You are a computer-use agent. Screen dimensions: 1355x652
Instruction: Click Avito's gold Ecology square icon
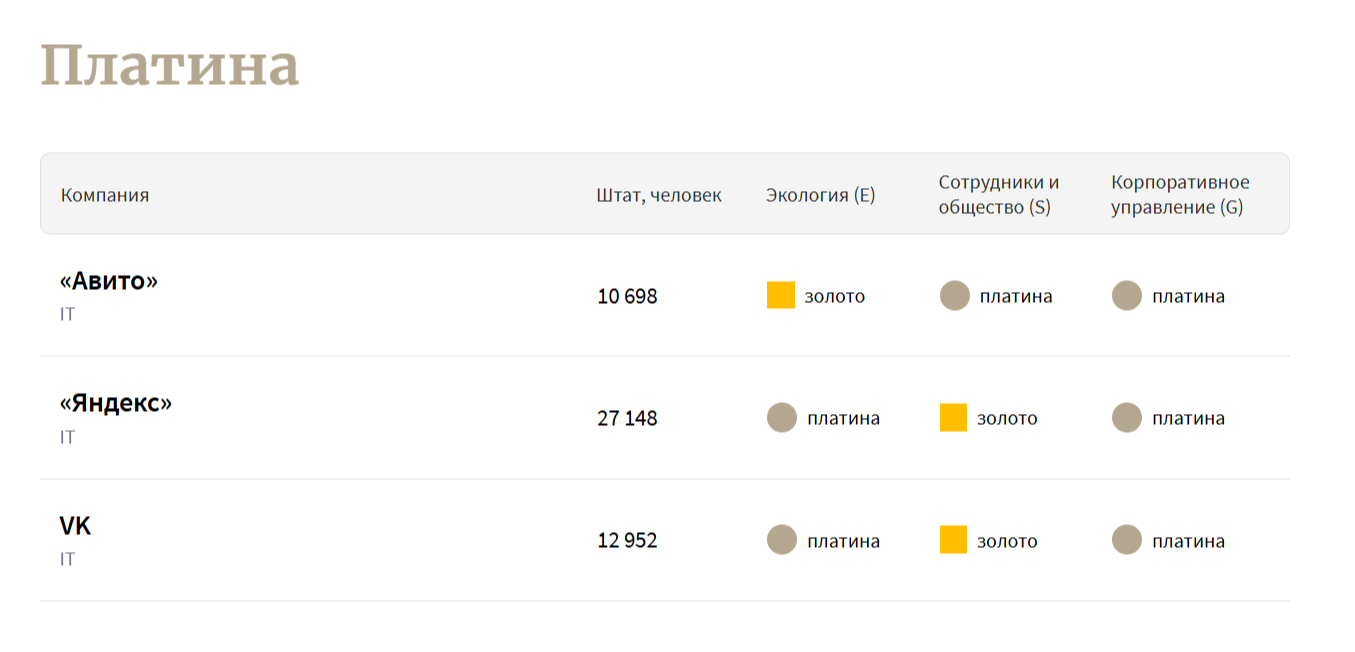(781, 295)
